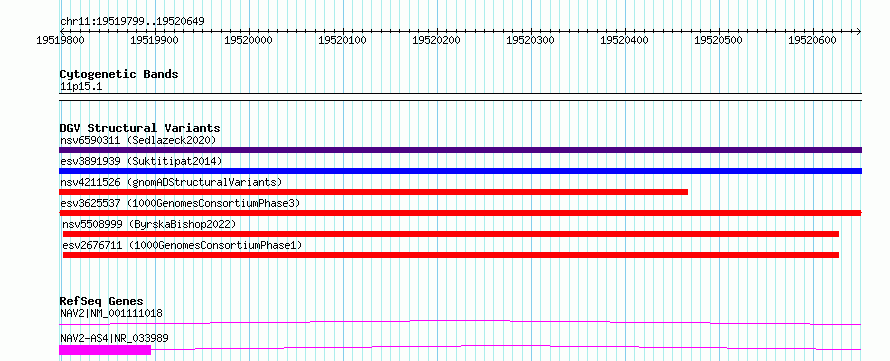Screen dimensions: 890x361
Task: Select the red esv3625537 variant bar
Action: click(x=460, y=213)
